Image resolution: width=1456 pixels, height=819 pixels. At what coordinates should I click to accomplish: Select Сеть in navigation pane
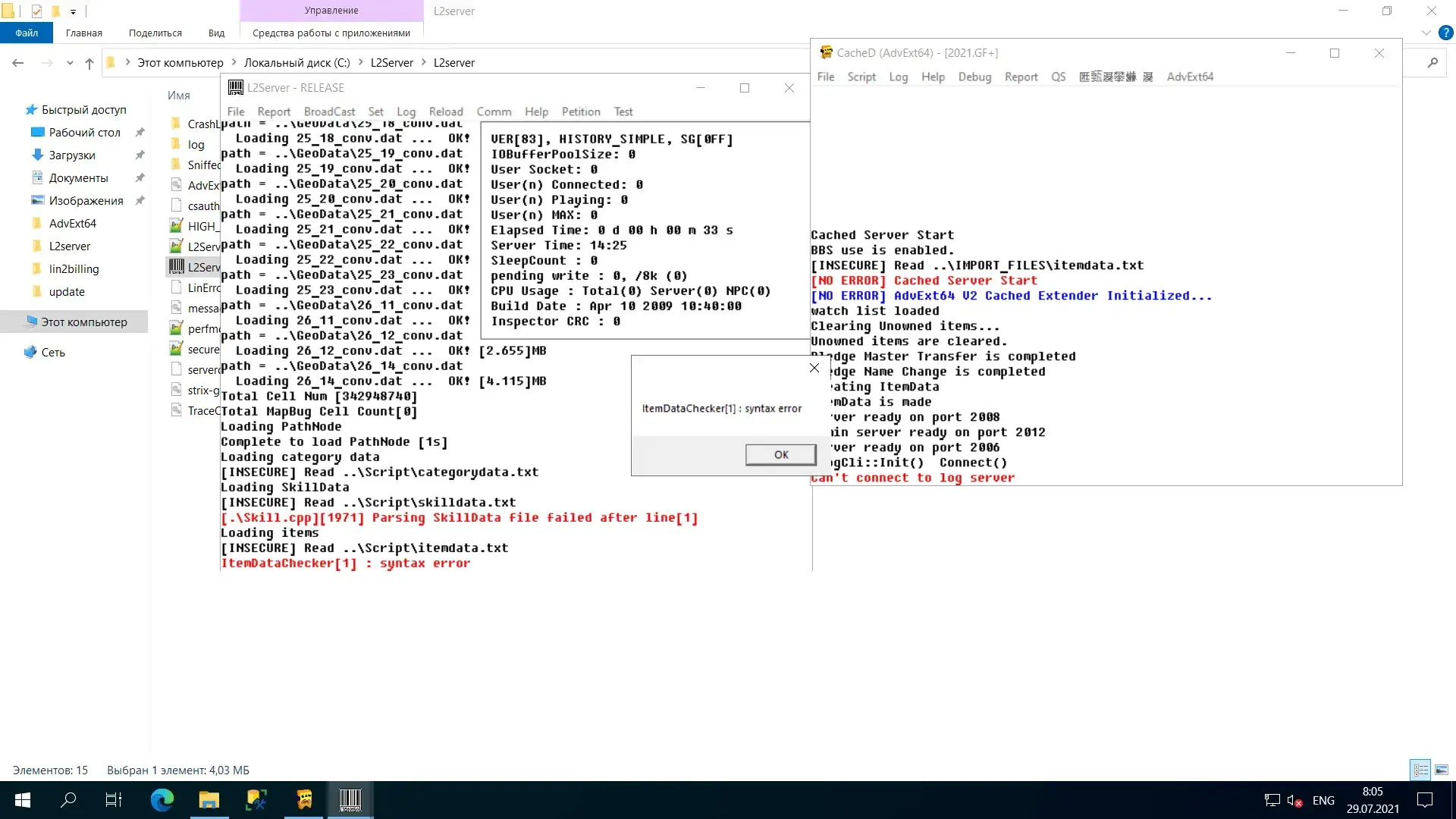52,353
